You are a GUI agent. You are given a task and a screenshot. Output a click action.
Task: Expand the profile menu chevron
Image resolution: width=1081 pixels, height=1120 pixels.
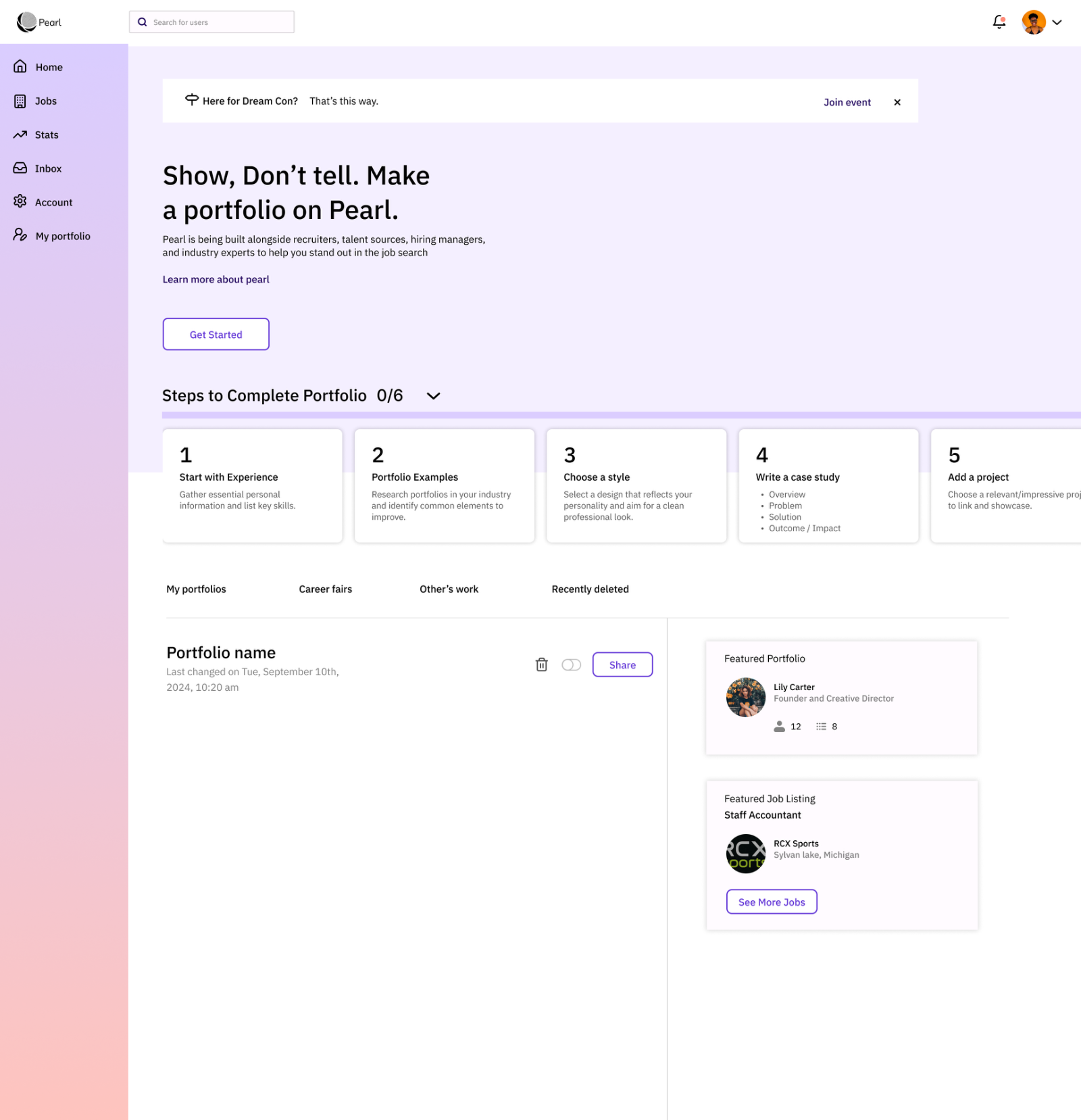1057,22
